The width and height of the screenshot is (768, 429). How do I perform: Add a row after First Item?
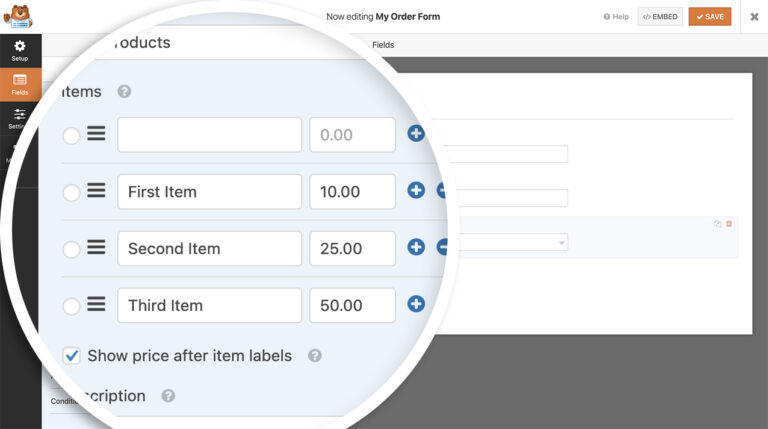416,191
